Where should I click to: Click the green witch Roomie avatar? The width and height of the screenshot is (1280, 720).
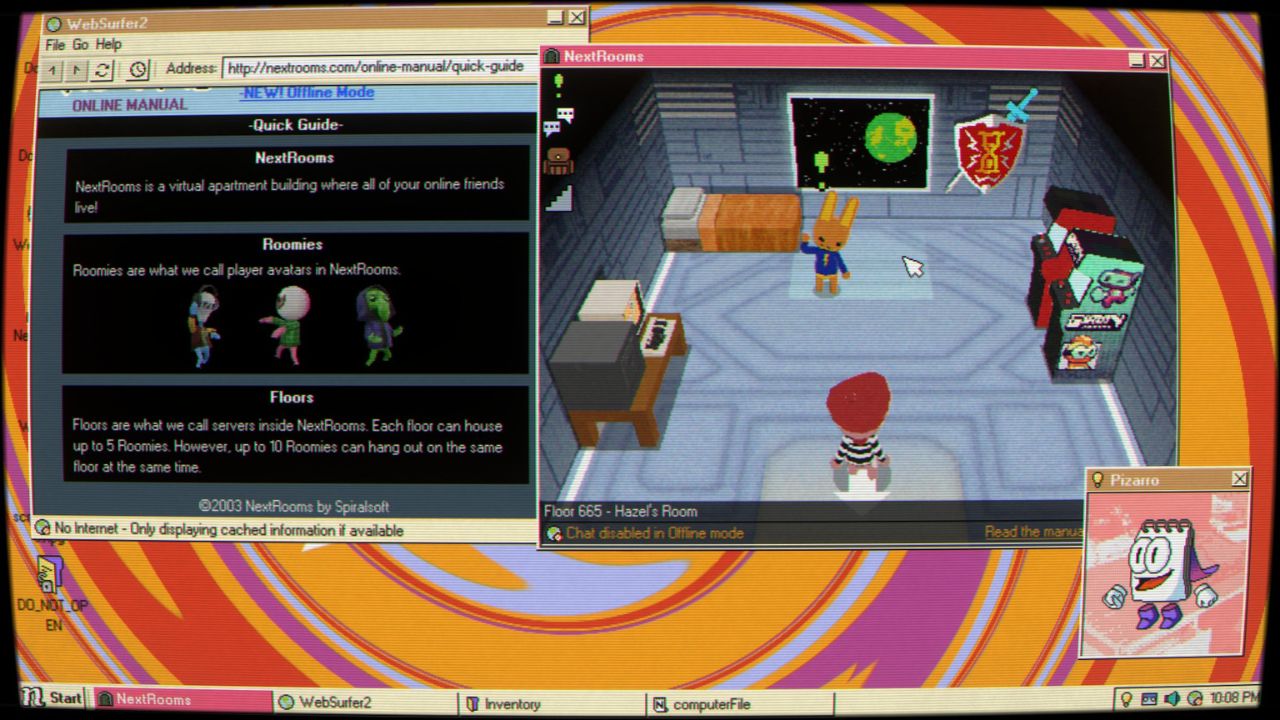[x=379, y=326]
